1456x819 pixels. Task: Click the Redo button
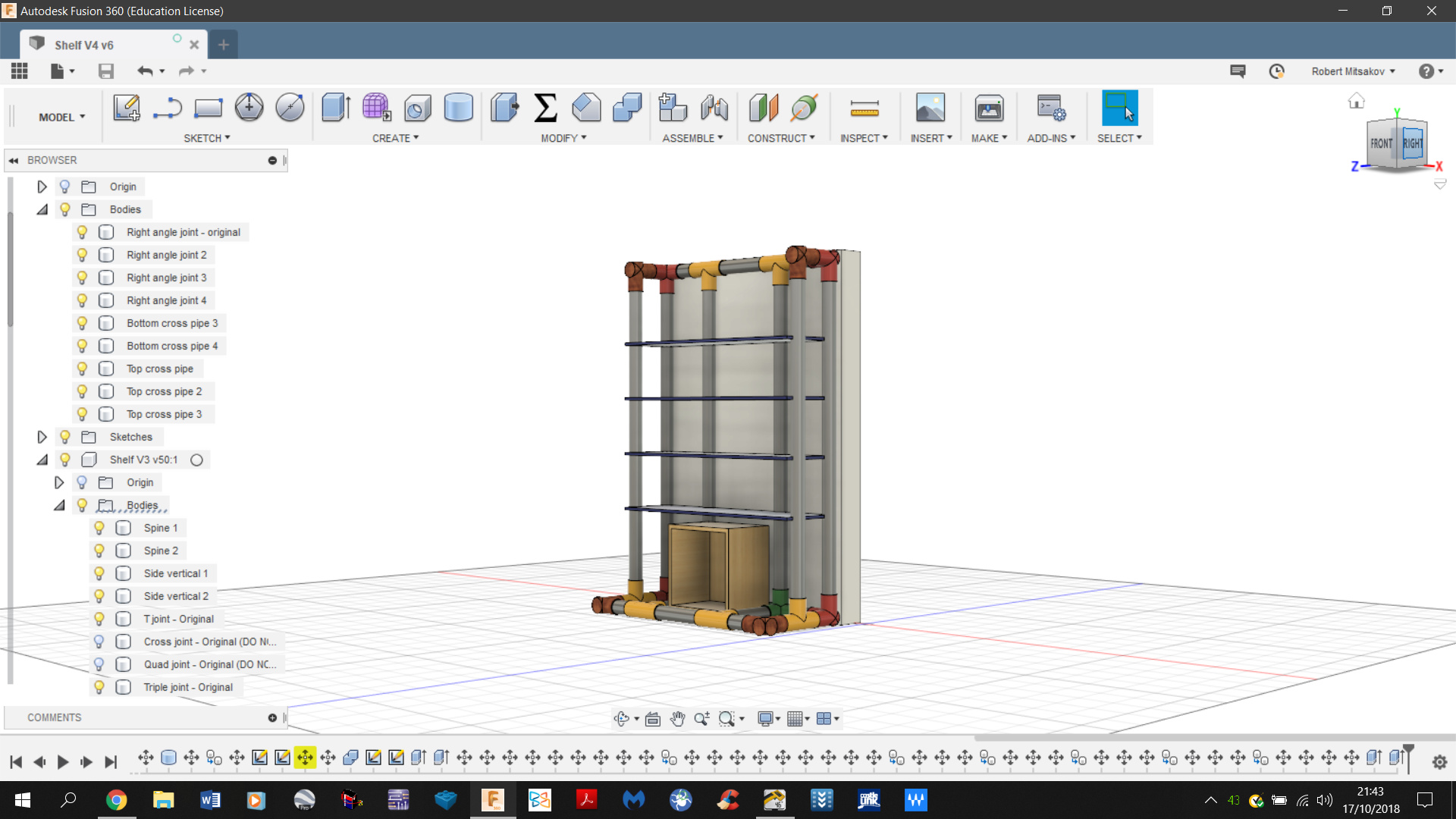[x=186, y=71]
